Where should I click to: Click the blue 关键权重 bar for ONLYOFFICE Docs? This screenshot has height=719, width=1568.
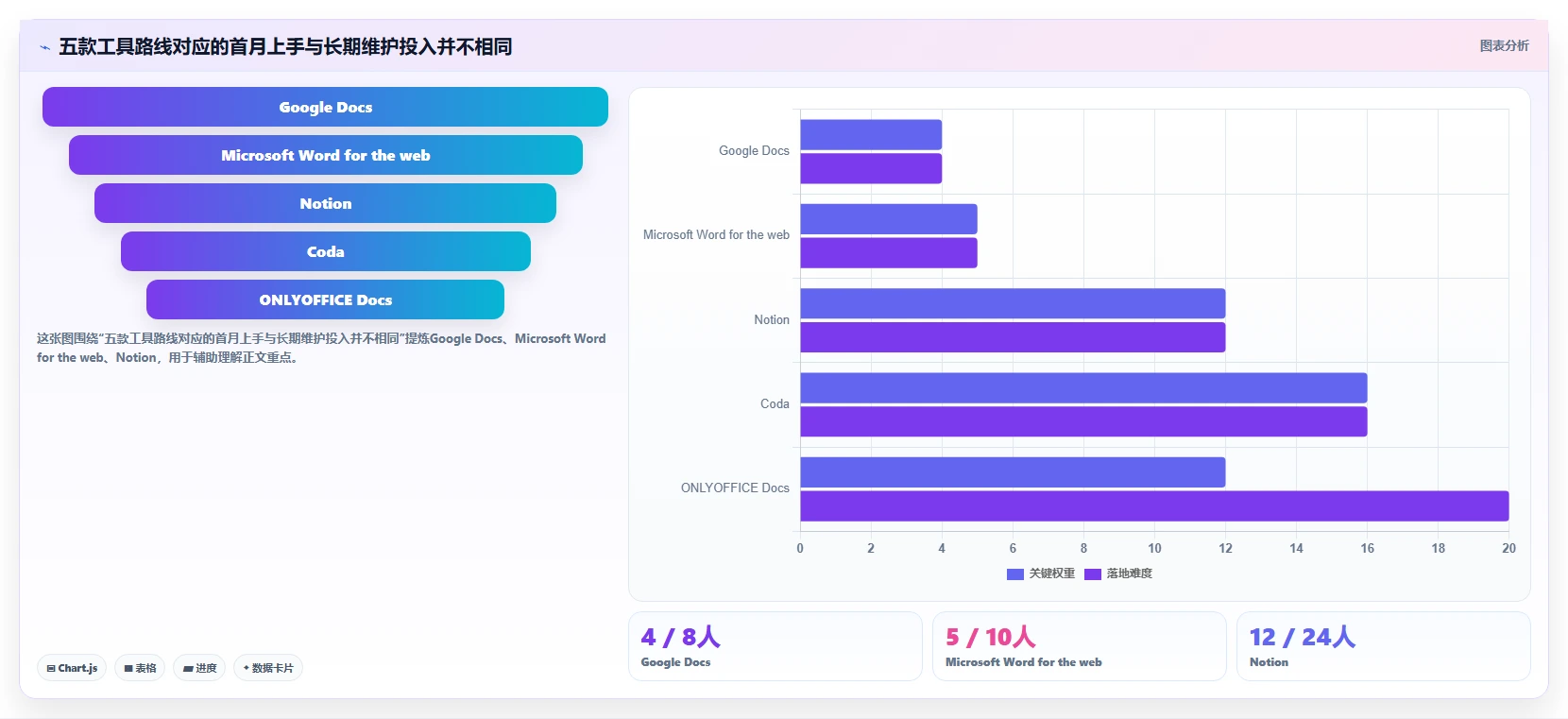tap(1013, 472)
